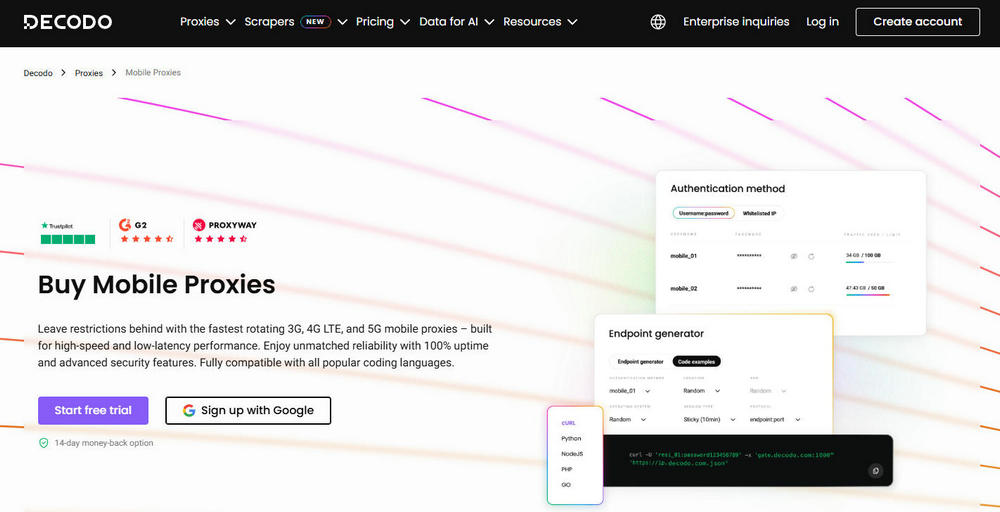Click the masked password of mobile_02

click(749, 289)
